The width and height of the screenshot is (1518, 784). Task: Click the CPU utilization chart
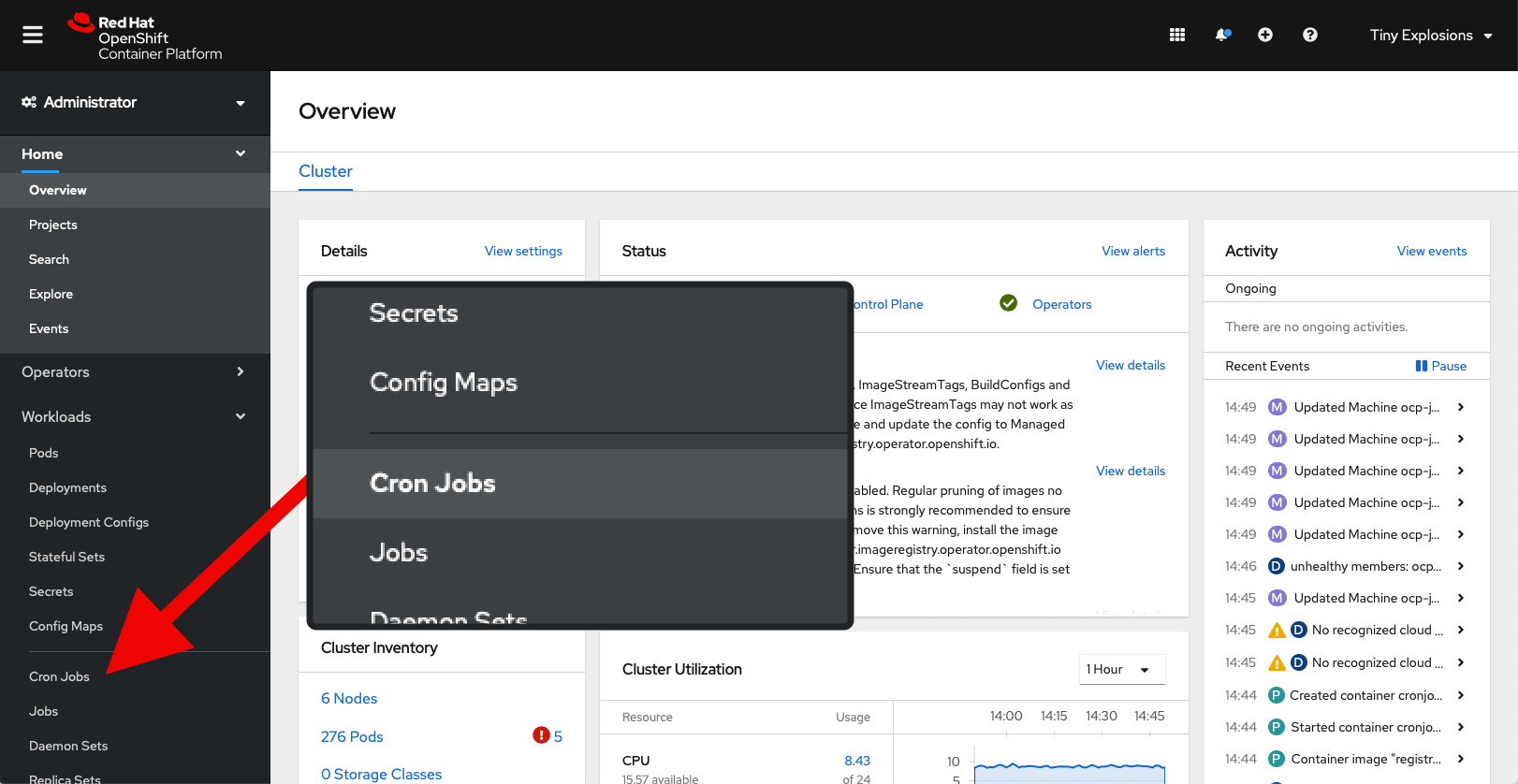[x=1070, y=772]
